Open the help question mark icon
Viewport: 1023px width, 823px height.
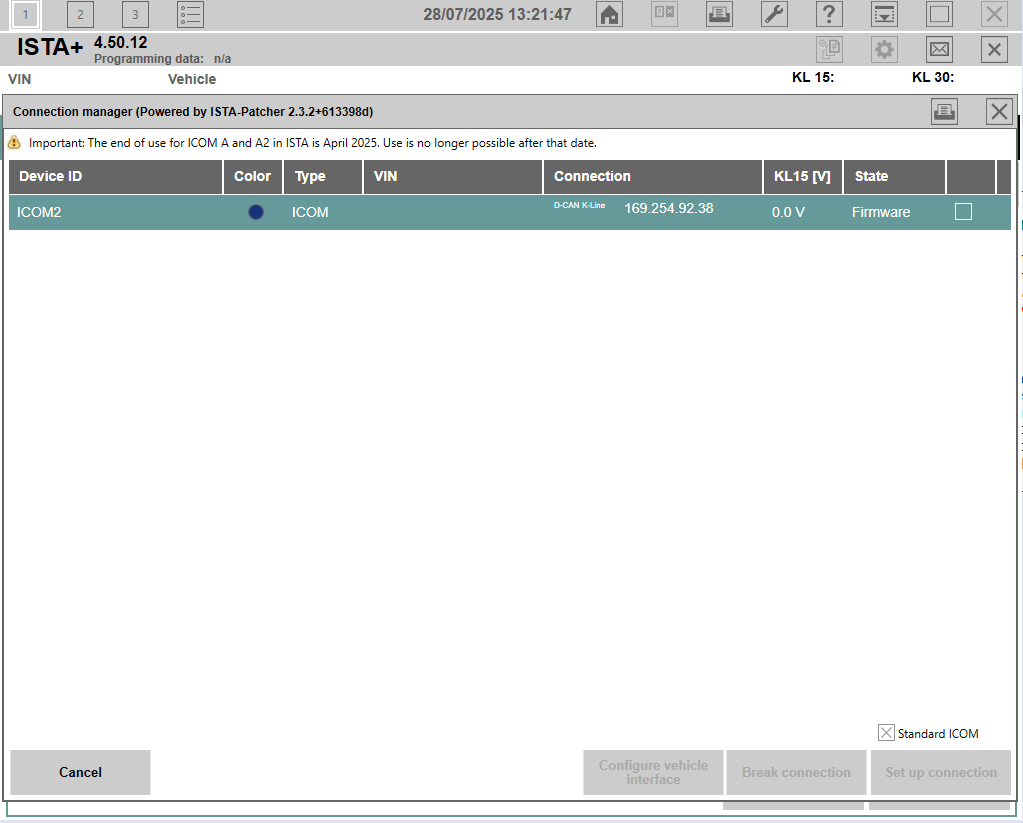[829, 14]
